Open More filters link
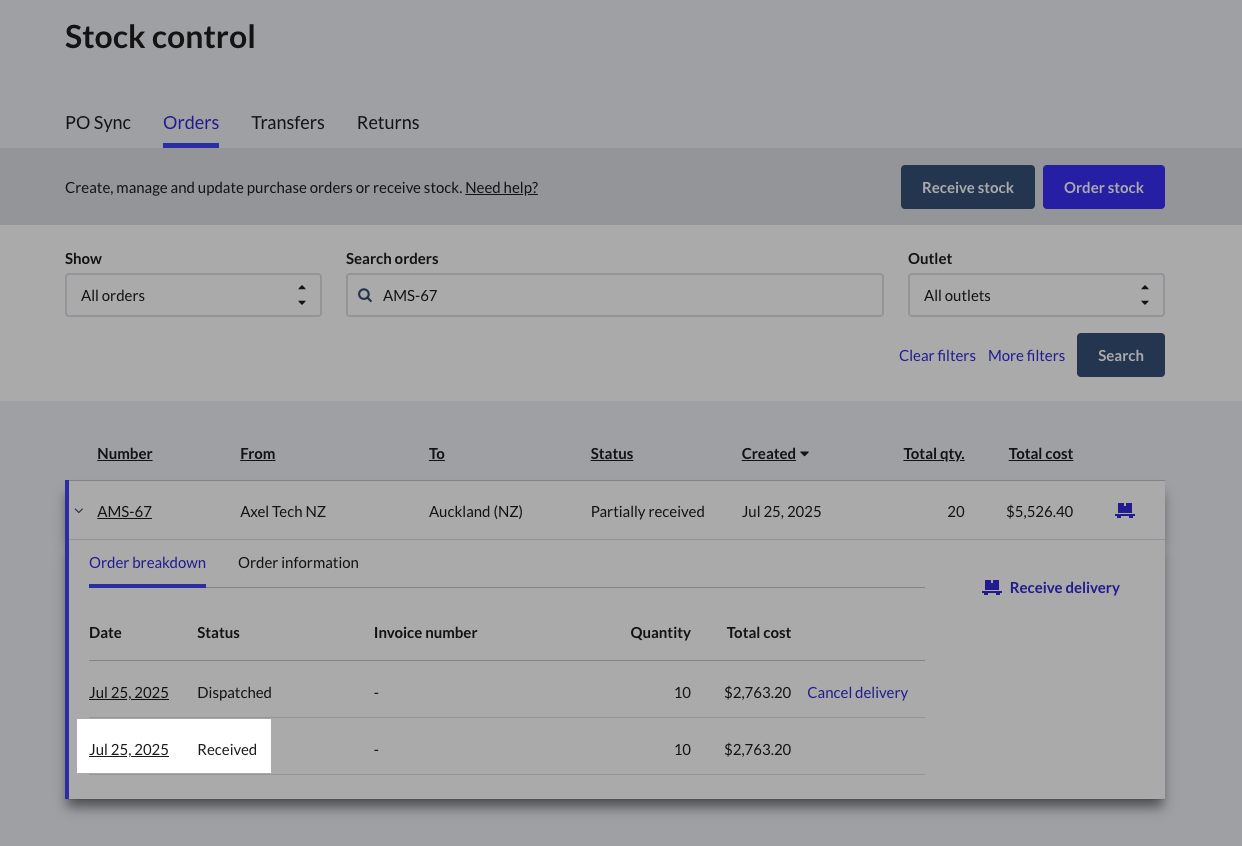1242x846 pixels. point(1026,356)
